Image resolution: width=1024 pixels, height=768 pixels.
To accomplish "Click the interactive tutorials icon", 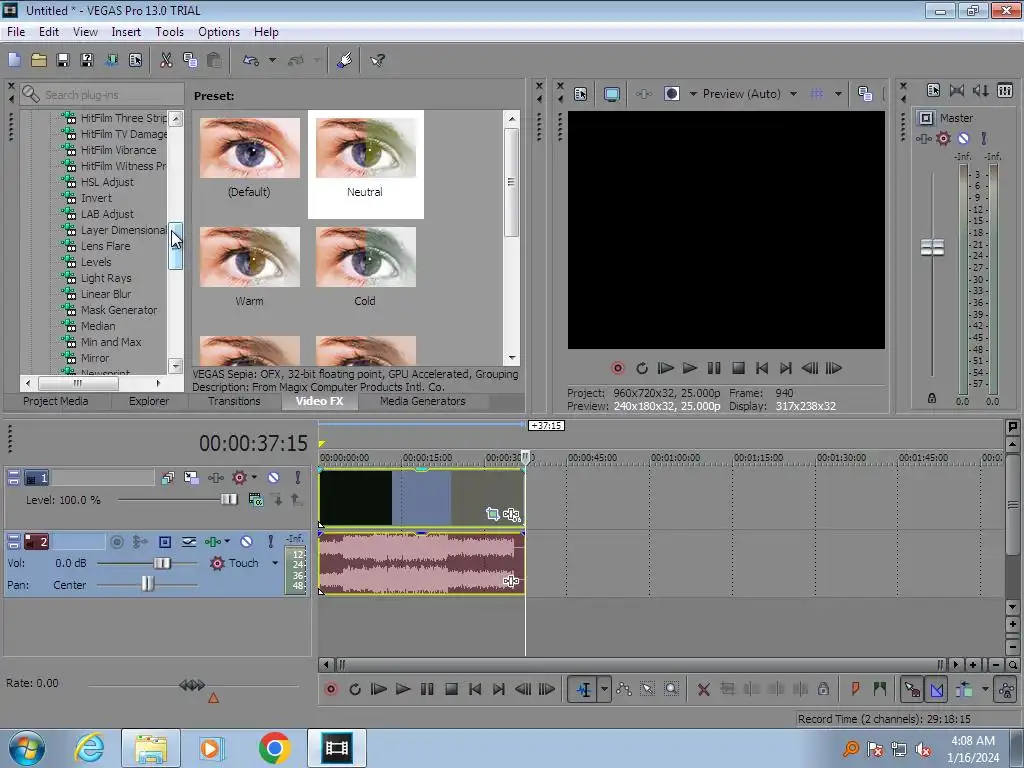I will [x=345, y=60].
